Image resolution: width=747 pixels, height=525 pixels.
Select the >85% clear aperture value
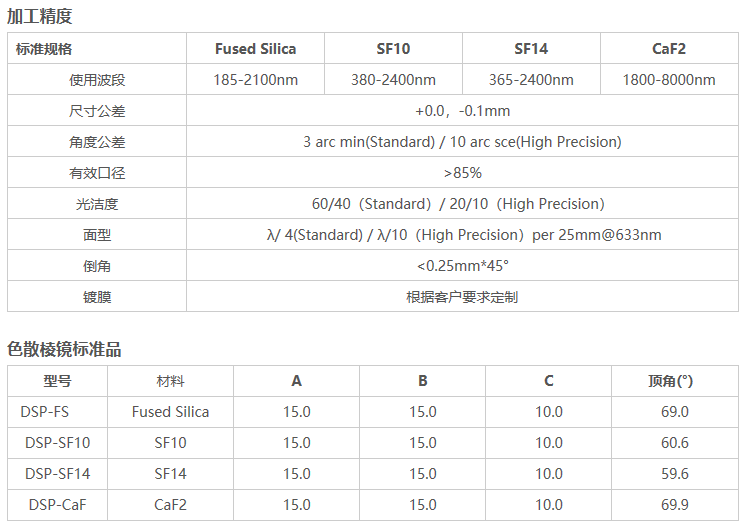[x=462, y=173]
